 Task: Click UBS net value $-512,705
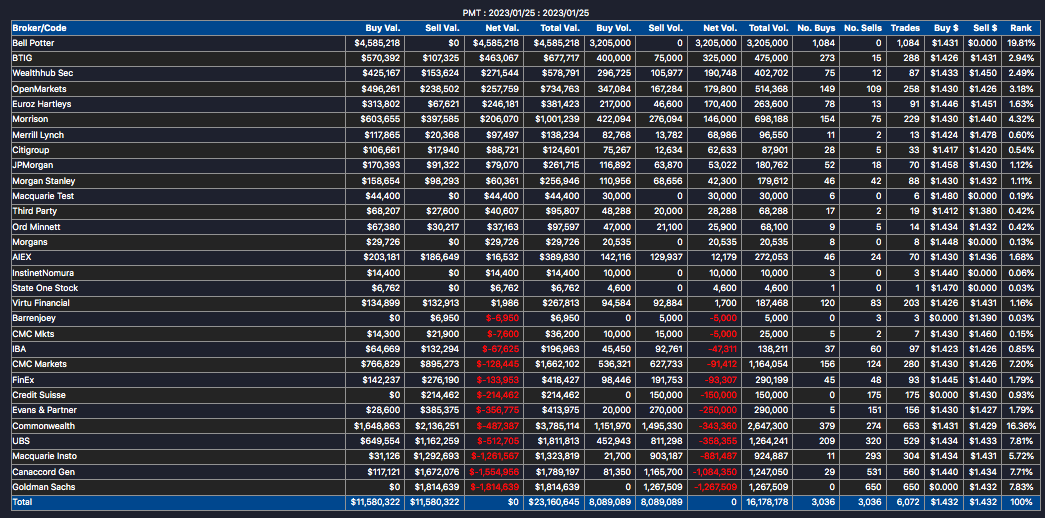tap(499, 441)
